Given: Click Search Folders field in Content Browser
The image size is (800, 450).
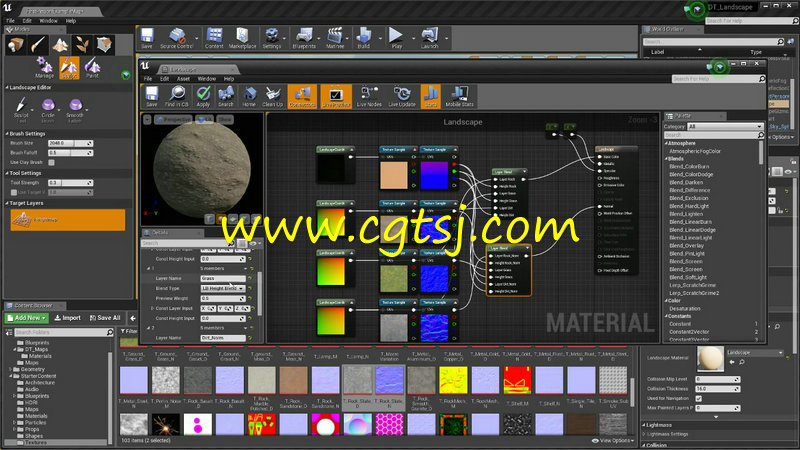Looking at the screenshot, I should coord(64,332).
